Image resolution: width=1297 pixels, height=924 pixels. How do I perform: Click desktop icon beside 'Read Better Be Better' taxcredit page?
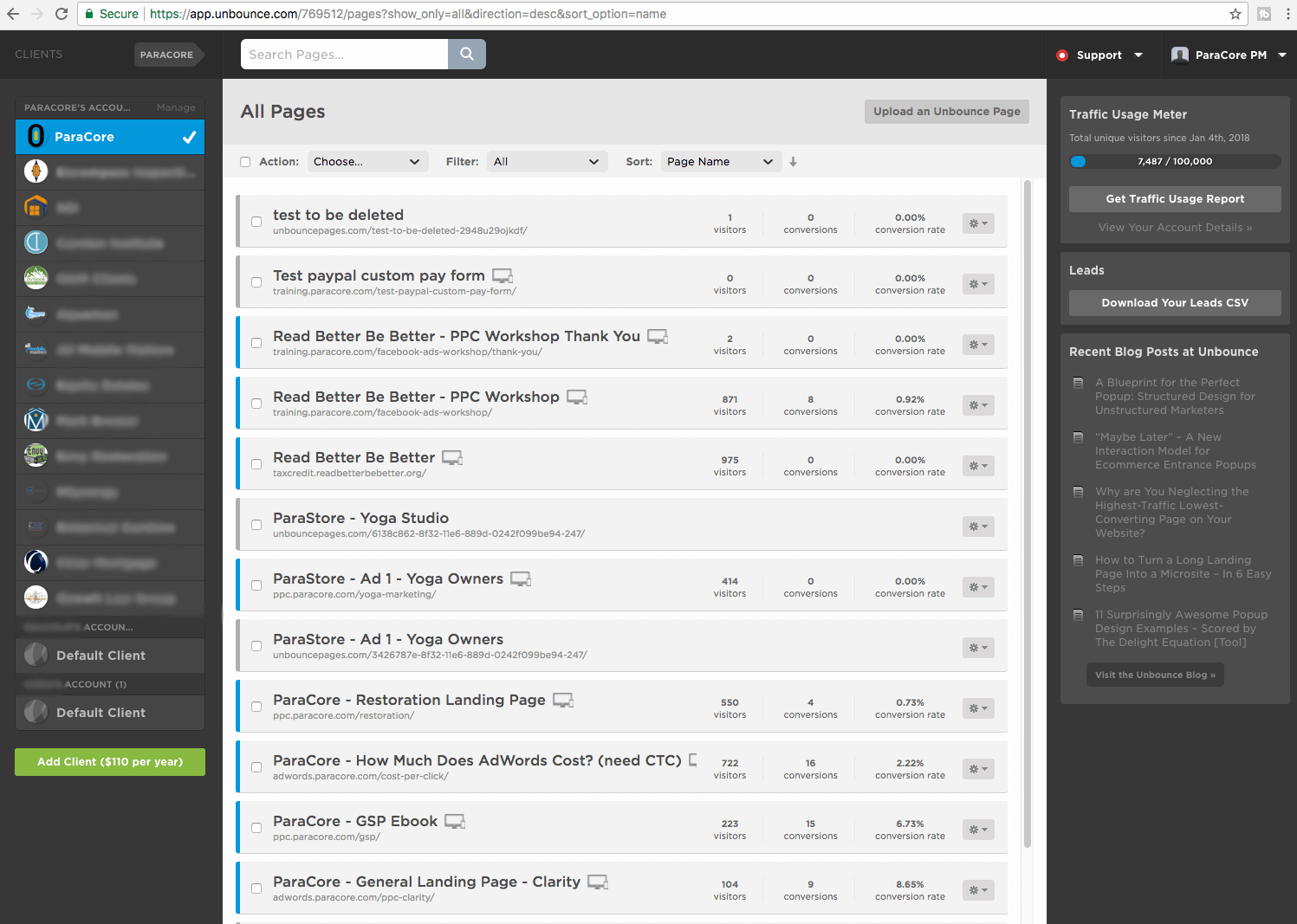452,458
